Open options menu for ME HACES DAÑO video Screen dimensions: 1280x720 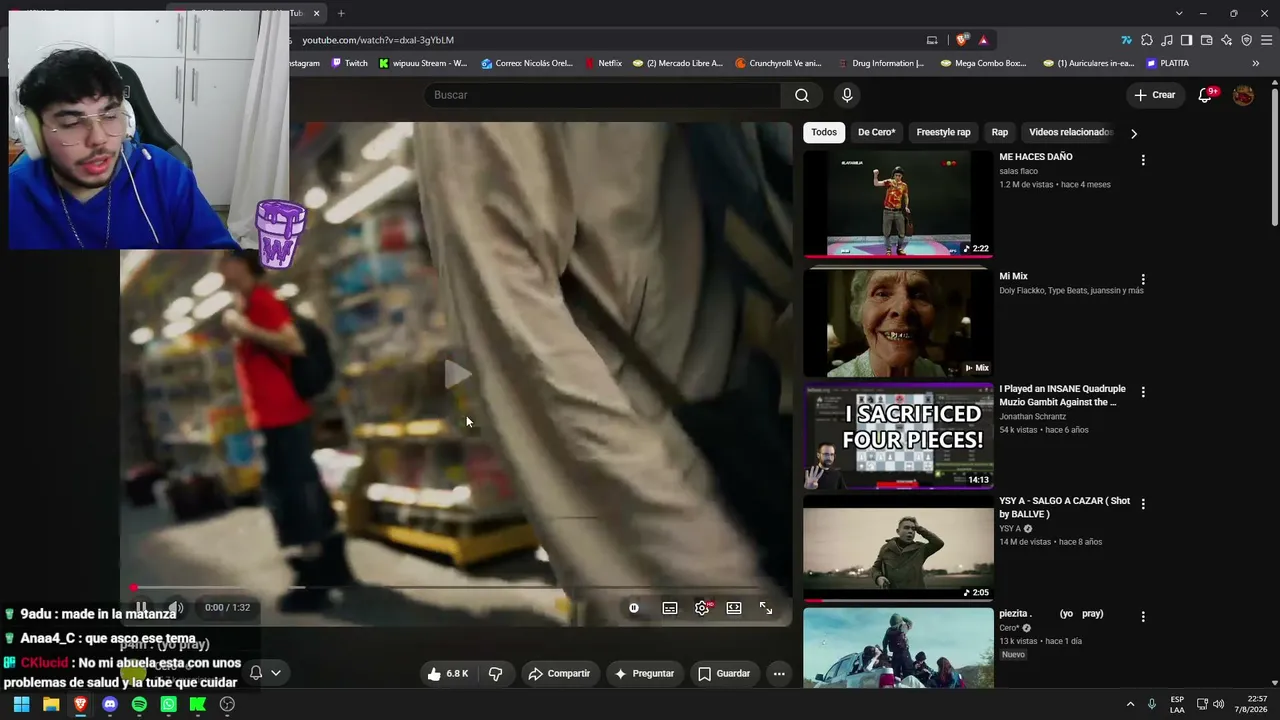click(x=1143, y=160)
